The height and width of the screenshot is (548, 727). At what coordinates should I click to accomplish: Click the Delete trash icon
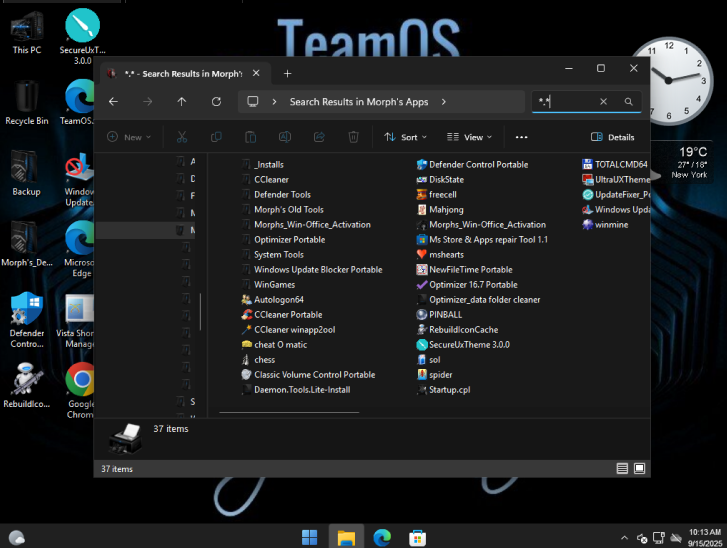click(353, 137)
